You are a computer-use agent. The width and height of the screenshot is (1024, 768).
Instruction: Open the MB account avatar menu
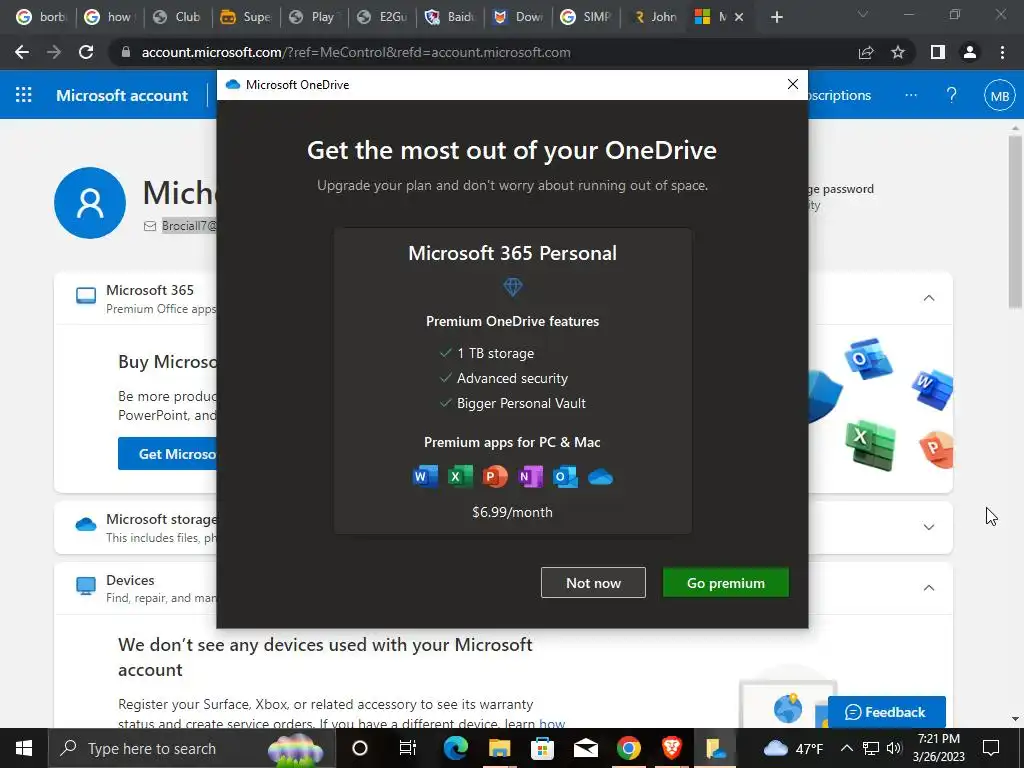click(x=1000, y=95)
